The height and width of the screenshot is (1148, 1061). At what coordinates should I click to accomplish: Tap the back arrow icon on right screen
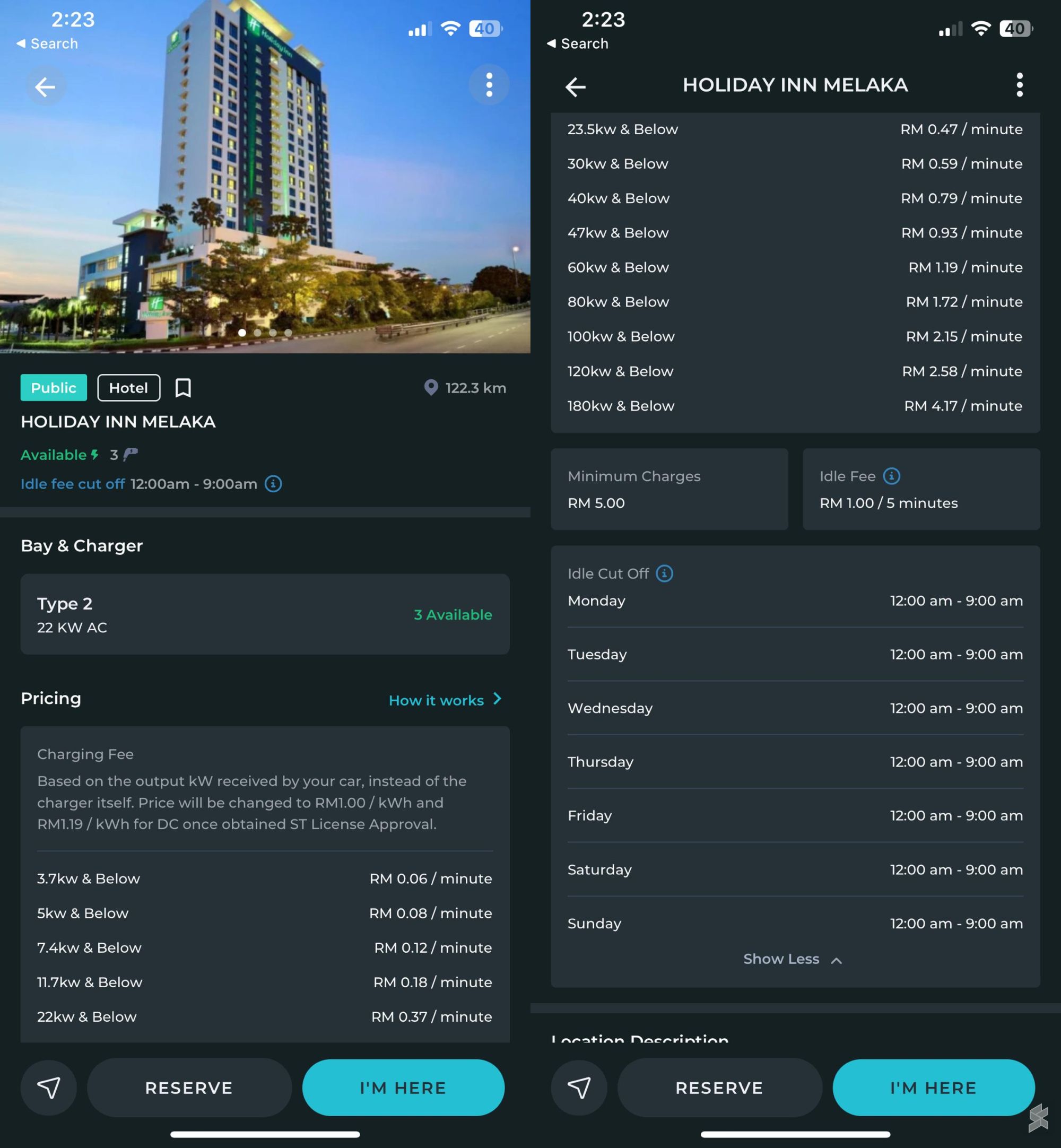577,85
